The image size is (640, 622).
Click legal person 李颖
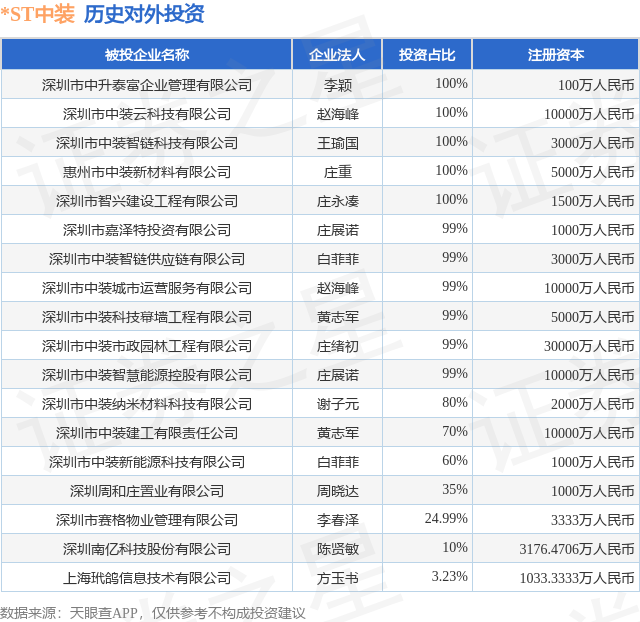338,85
